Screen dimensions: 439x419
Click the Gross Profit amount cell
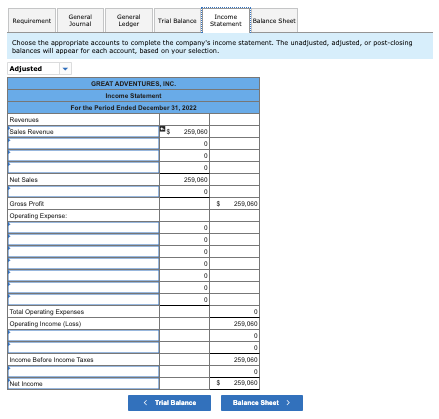pyautogui.click(x=234, y=204)
